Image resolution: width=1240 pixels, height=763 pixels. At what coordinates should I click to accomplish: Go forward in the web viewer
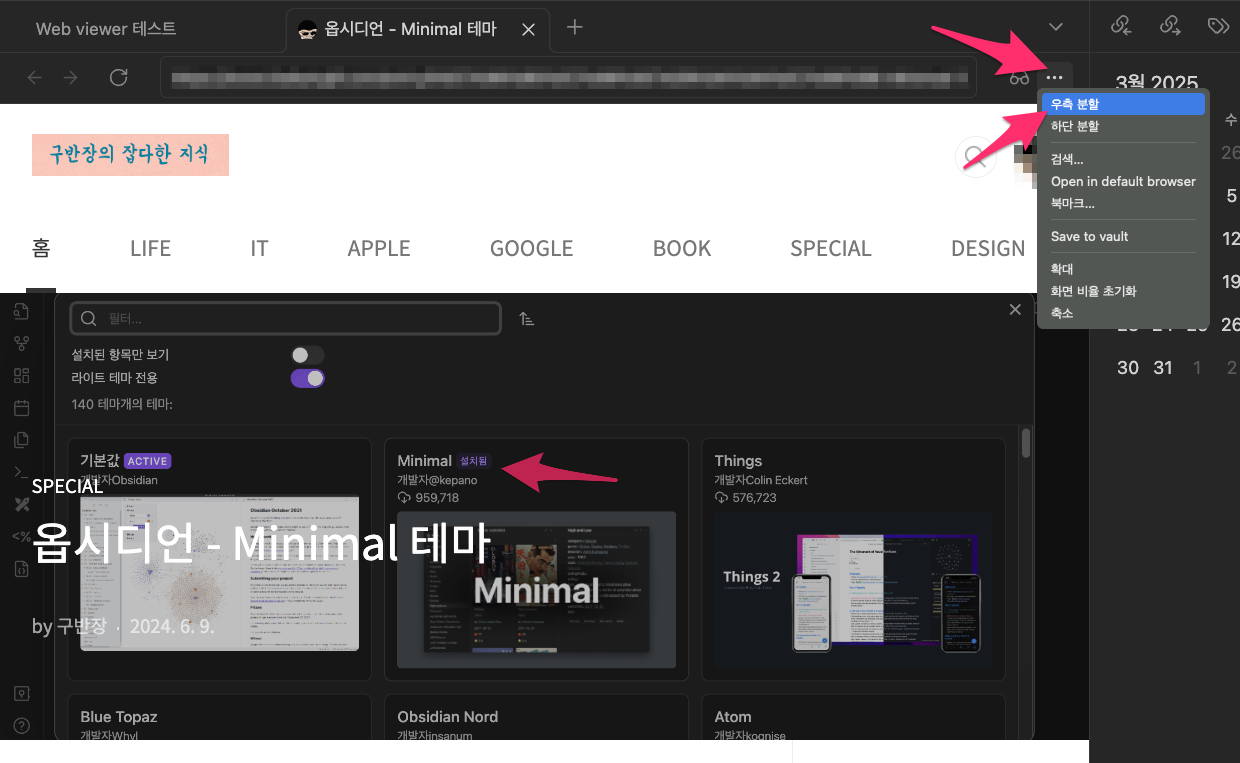click(70, 77)
